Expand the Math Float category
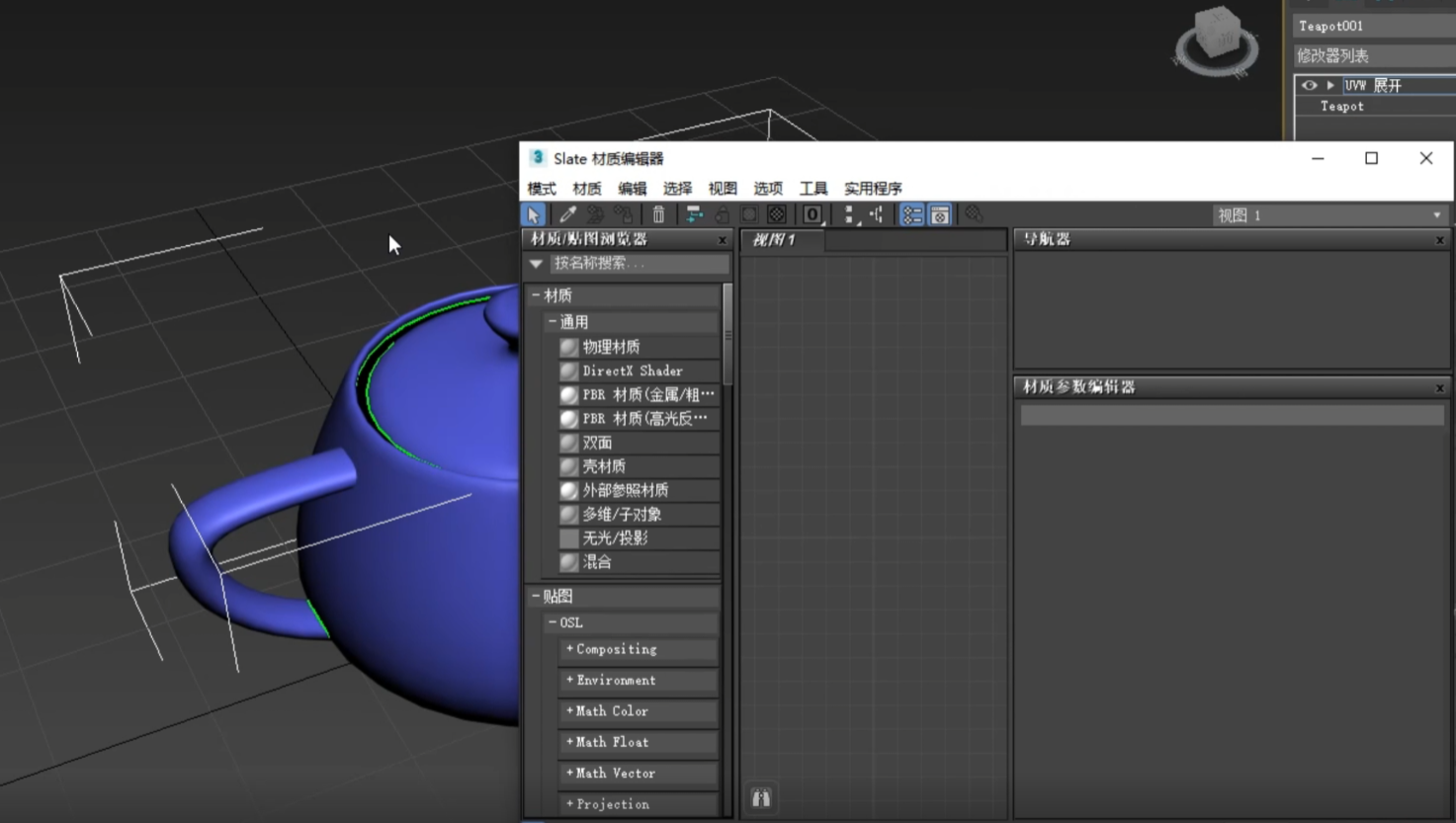The image size is (1456, 823). (569, 742)
